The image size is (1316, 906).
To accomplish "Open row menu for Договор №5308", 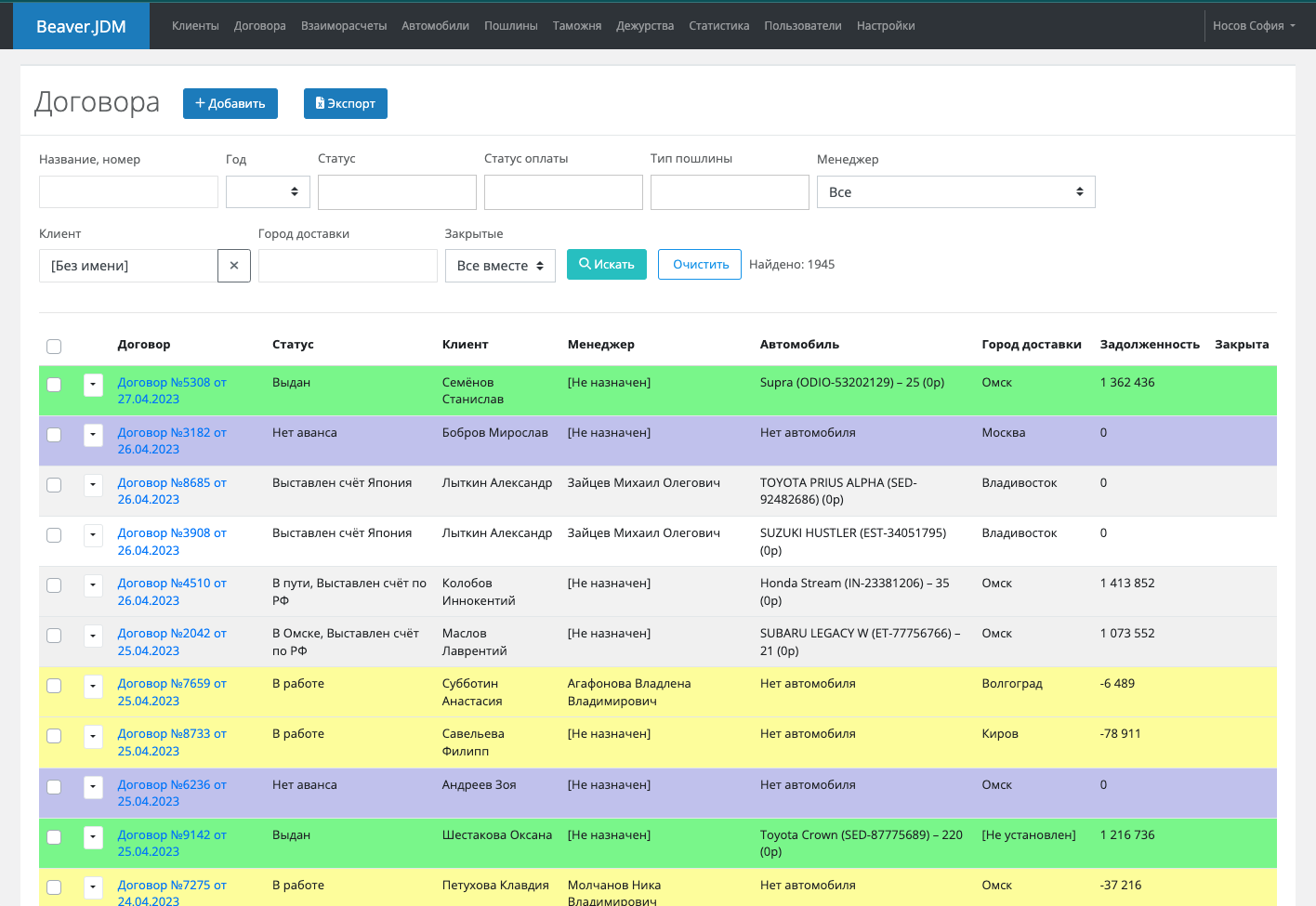I will (93, 385).
